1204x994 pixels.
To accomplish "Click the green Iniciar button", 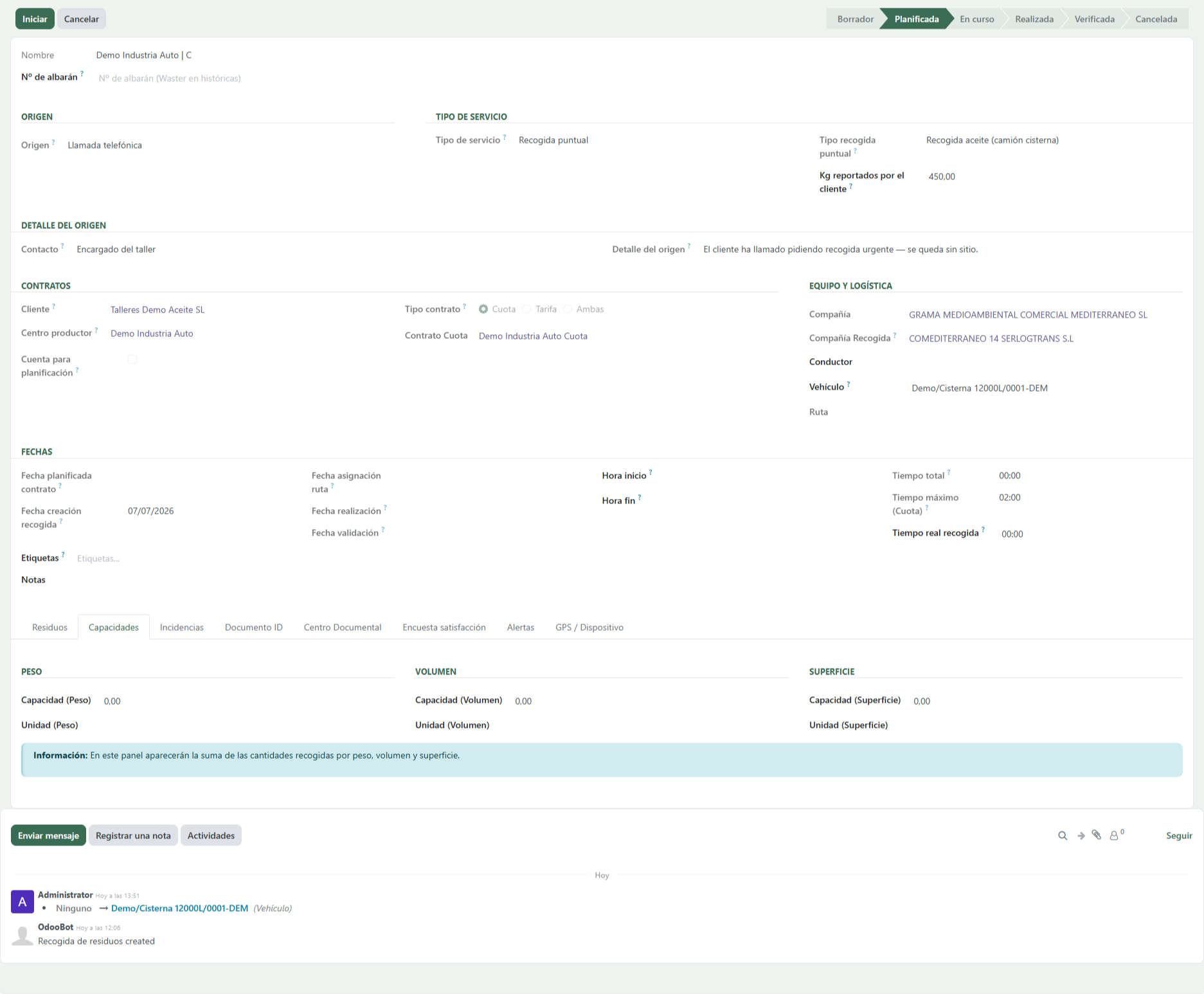I will 35,19.
